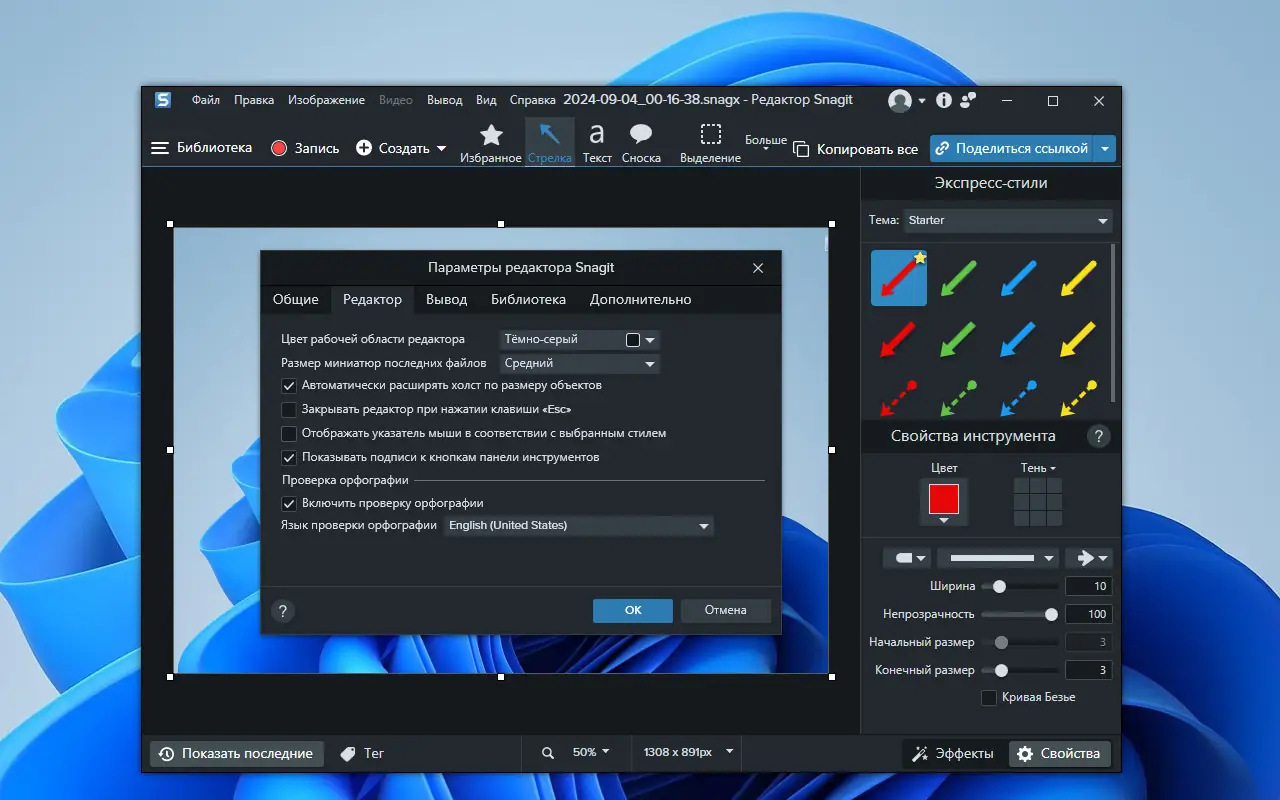Screen dimensions: 1280x800
Task: Open the Изображение menu
Action: 326,100
